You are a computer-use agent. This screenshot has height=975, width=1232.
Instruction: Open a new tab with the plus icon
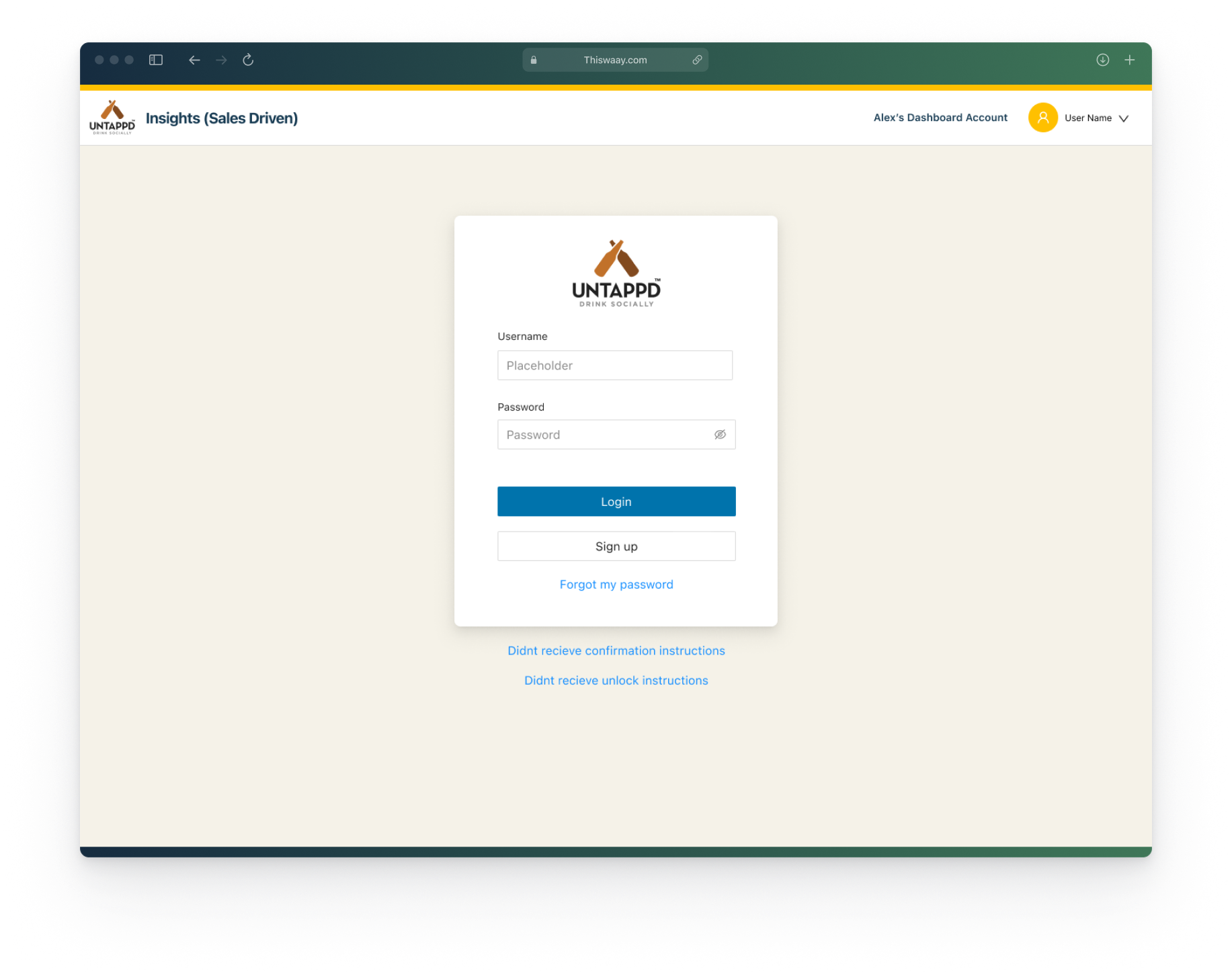pos(1129,60)
